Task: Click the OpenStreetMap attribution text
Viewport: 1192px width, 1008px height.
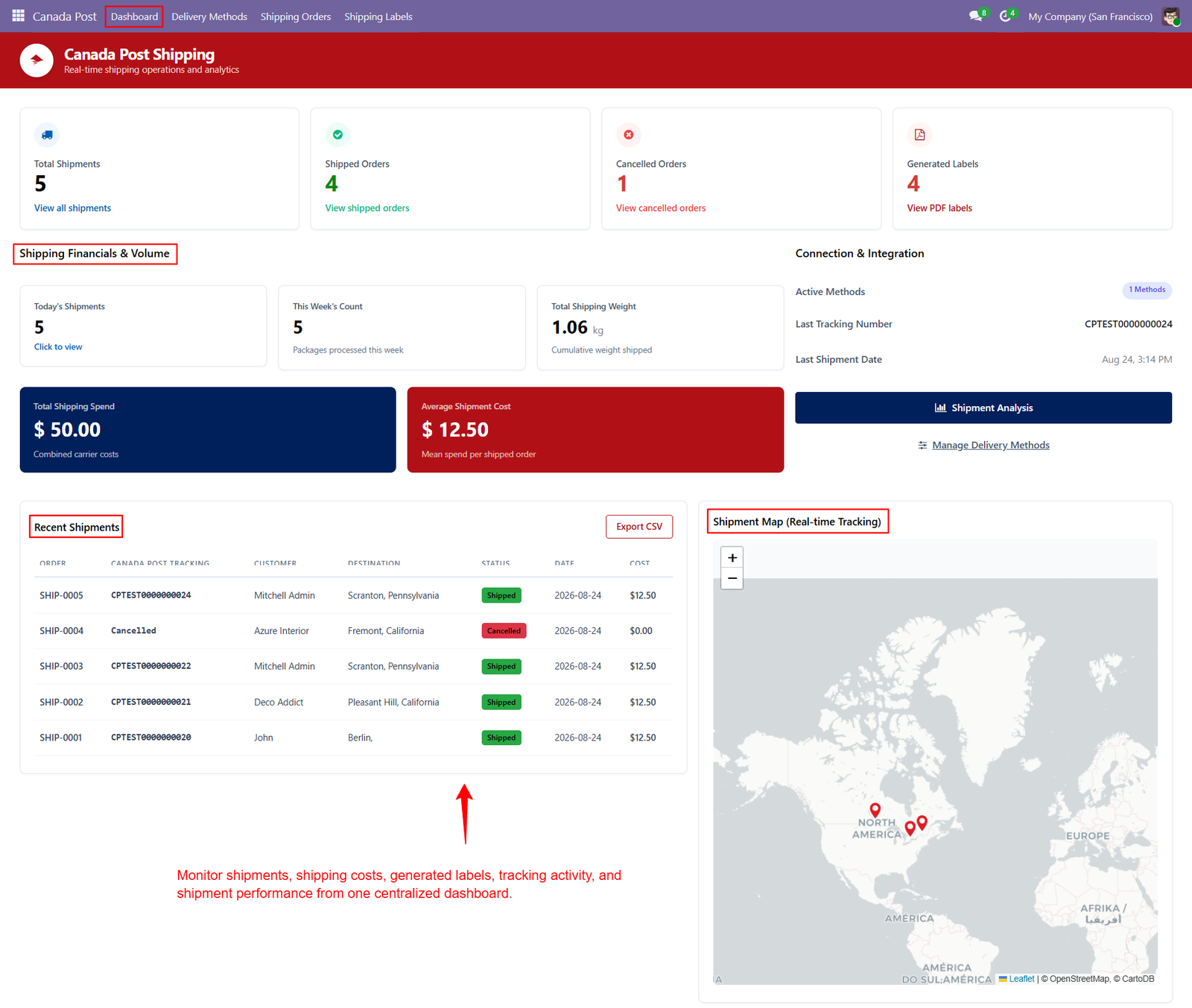Action: (1076, 979)
